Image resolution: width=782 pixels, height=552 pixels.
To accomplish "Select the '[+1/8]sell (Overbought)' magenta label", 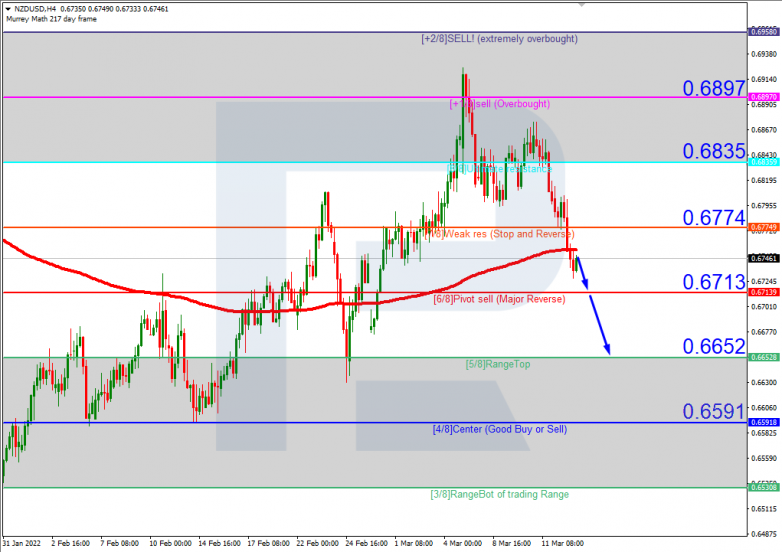I will (x=499, y=104).
